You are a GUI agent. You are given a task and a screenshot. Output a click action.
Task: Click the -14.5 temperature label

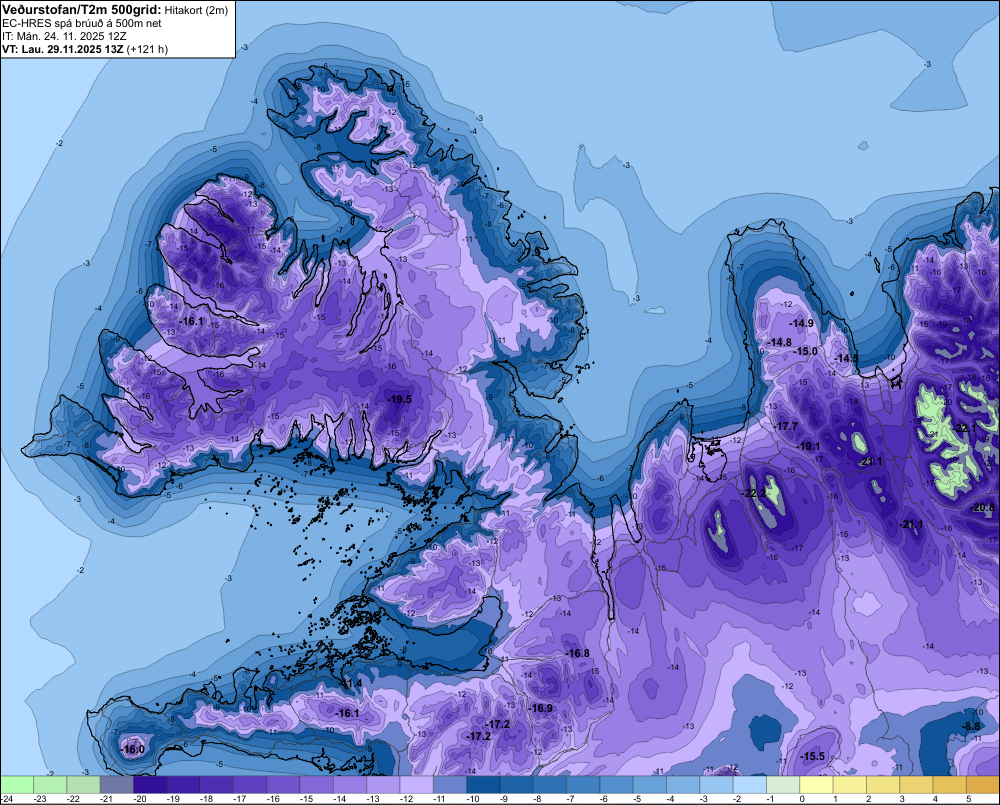point(846,358)
